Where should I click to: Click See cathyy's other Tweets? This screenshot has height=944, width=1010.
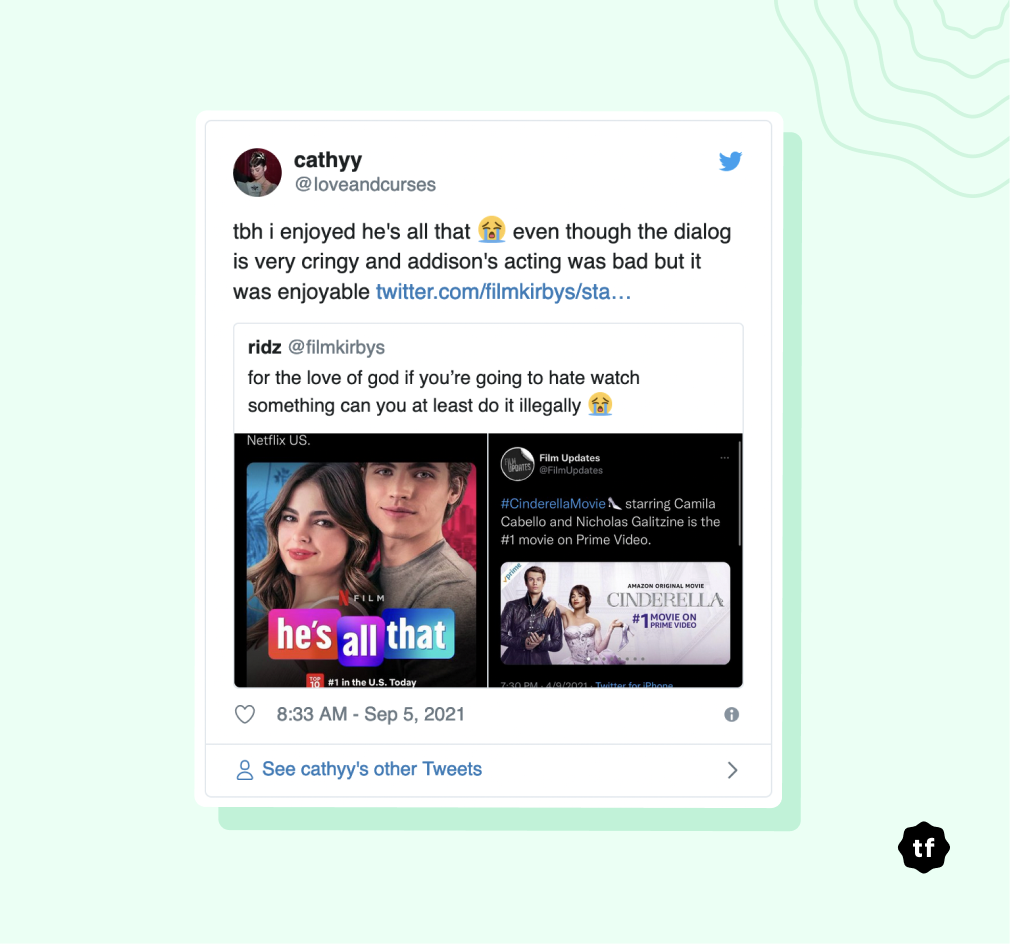pos(372,769)
